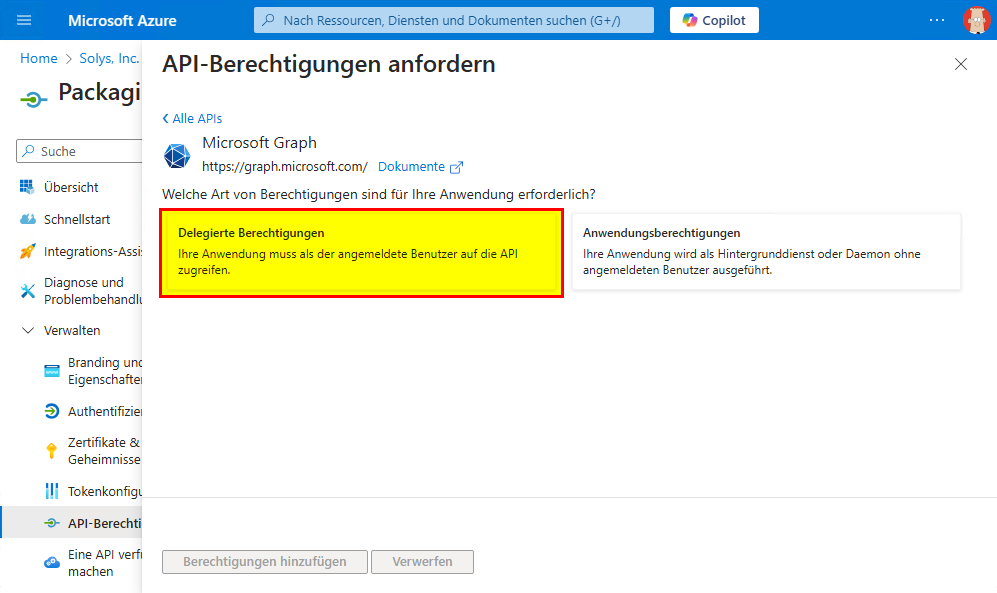
Task: Click the Microsoft Graph logo icon
Action: coord(177,156)
